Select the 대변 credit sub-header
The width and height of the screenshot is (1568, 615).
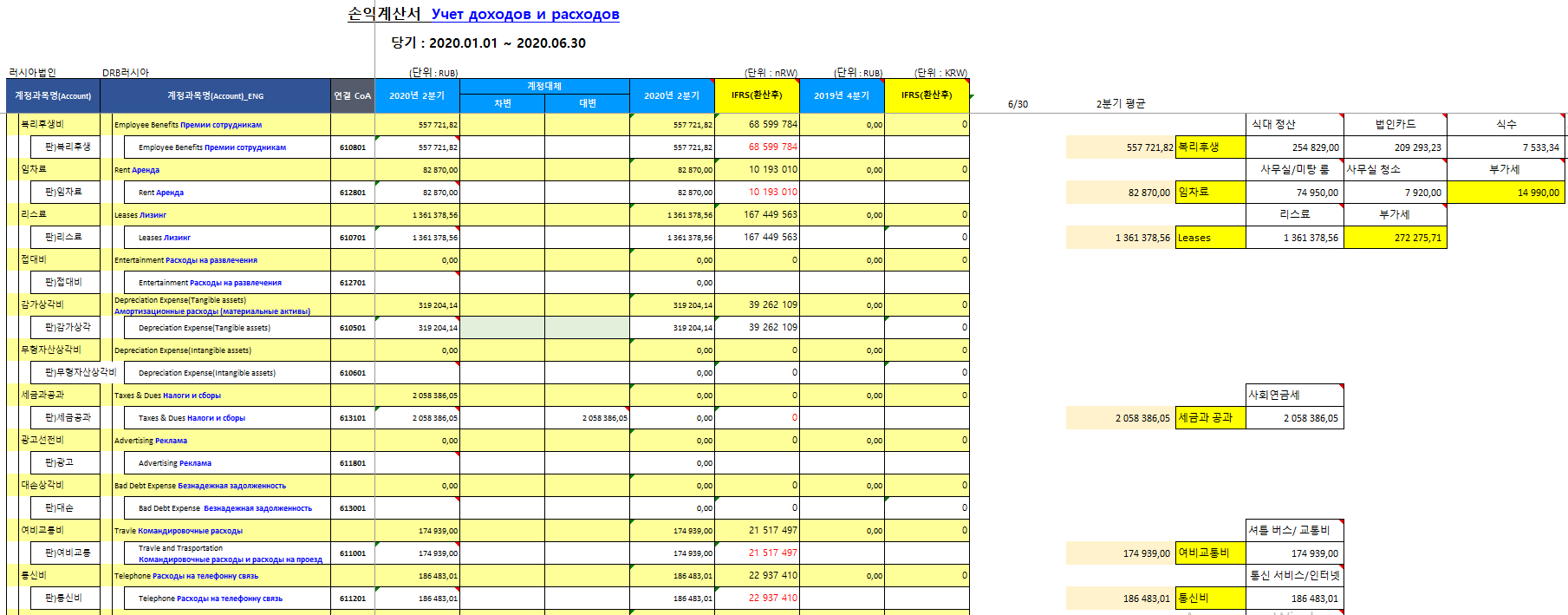(588, 103)
